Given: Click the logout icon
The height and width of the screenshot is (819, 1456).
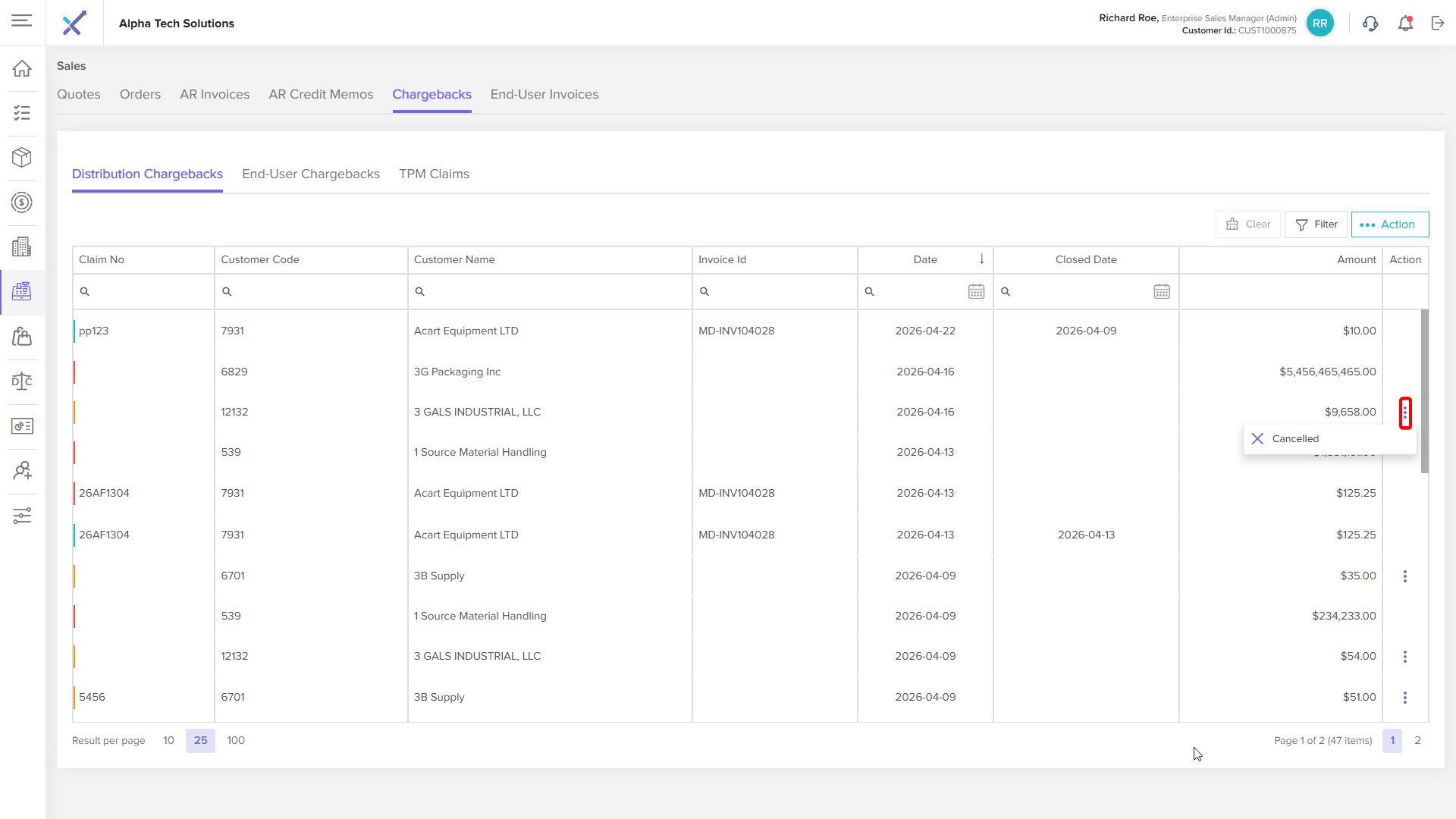Looking at the screenshot, I should (1438, 24).
